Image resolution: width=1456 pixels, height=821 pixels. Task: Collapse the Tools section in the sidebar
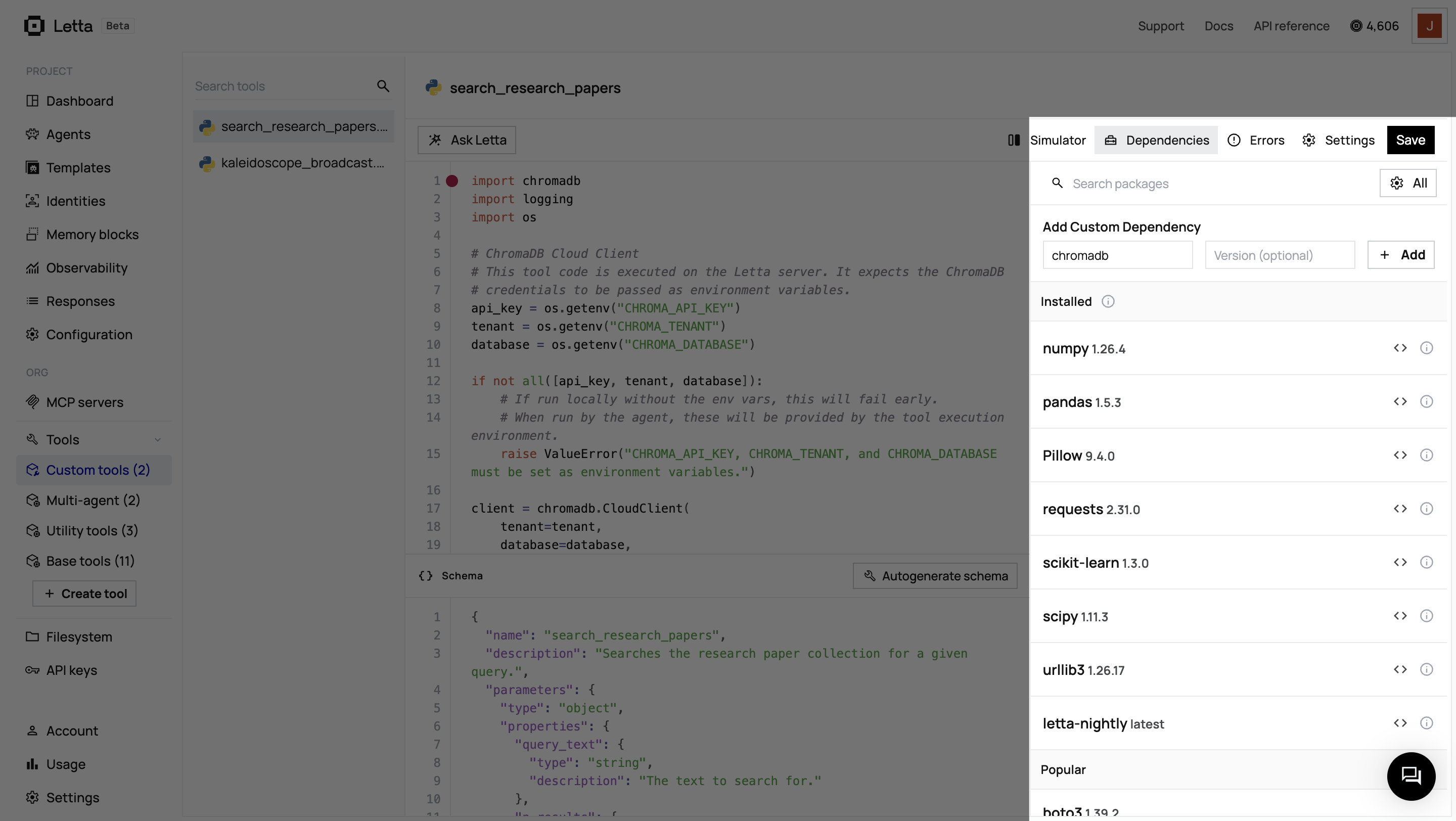158,439
